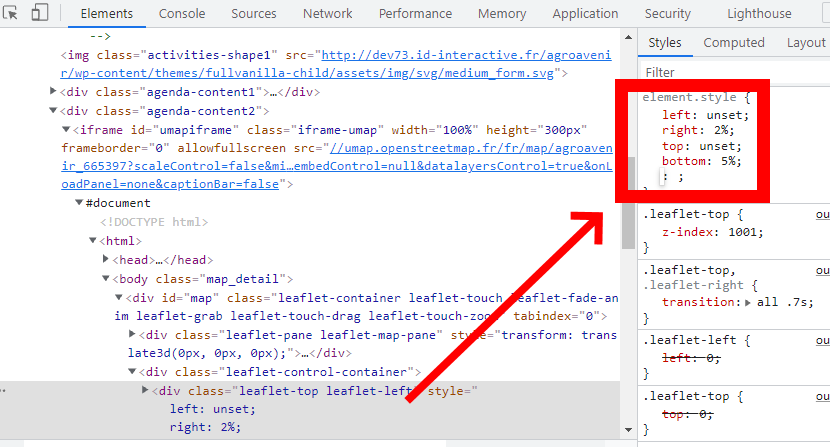Edit the bottom: 5% declaration
Image resolution: width=830 pixels, height=447 pixels.
(x=702, y=161)
